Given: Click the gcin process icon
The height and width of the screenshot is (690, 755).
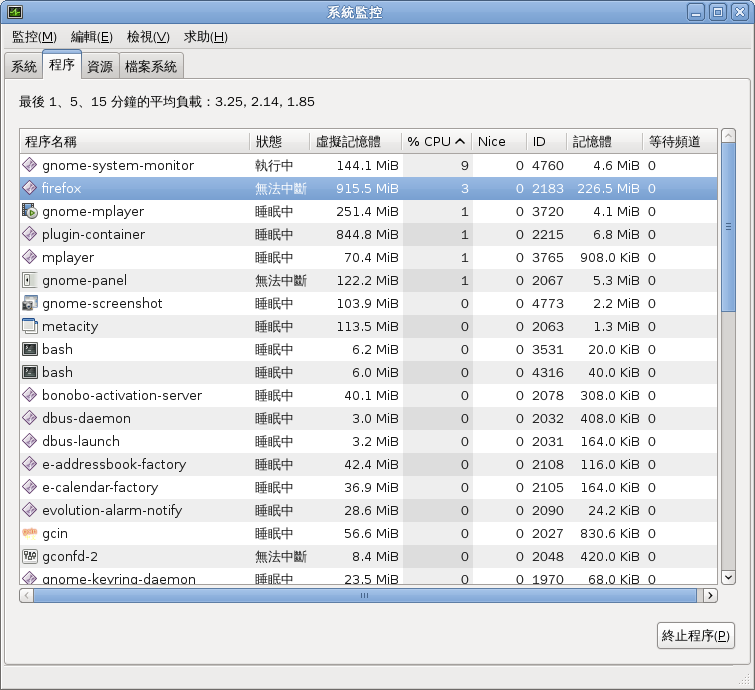Looking at the screenshot, I should pos(30,533).
